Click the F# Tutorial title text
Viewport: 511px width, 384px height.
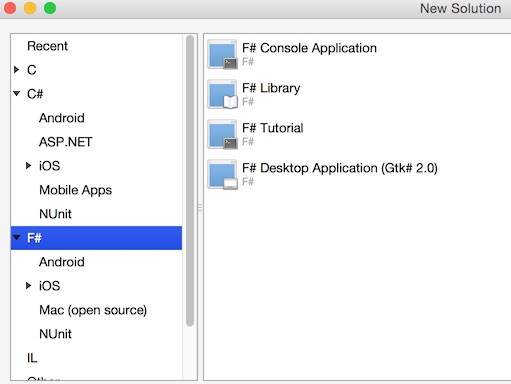[273, 128]
